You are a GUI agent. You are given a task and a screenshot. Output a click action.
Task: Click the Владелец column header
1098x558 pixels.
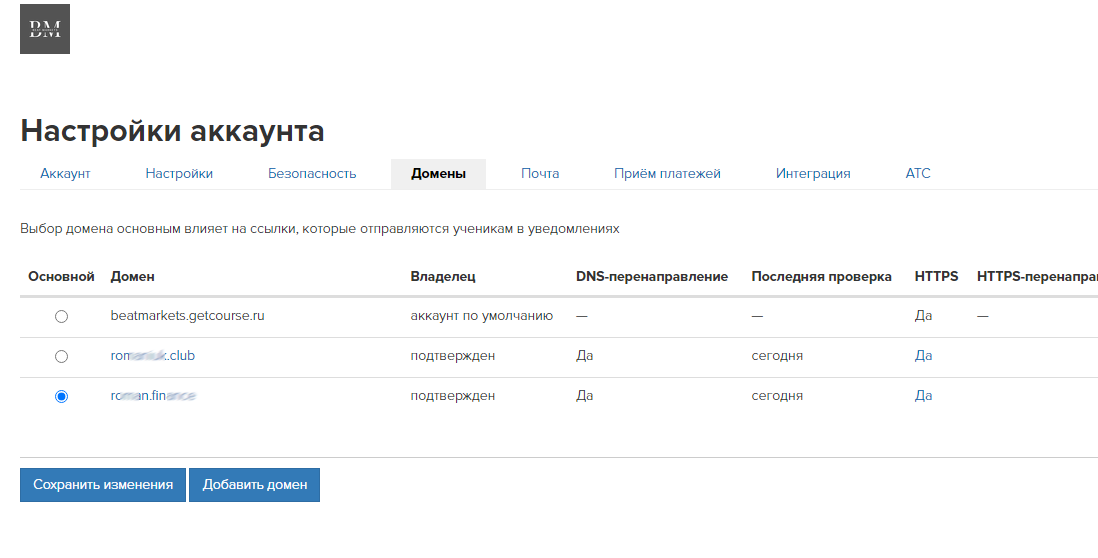(443, 277)
